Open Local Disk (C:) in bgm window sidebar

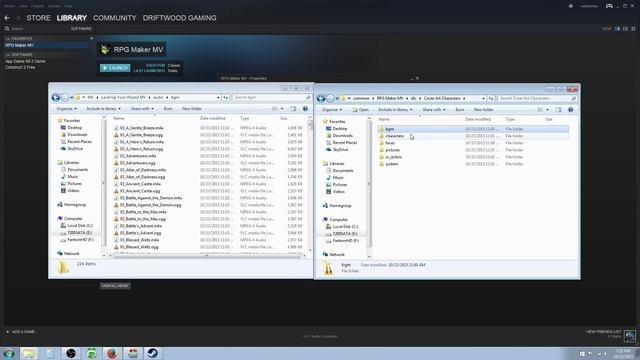[76, 225]
